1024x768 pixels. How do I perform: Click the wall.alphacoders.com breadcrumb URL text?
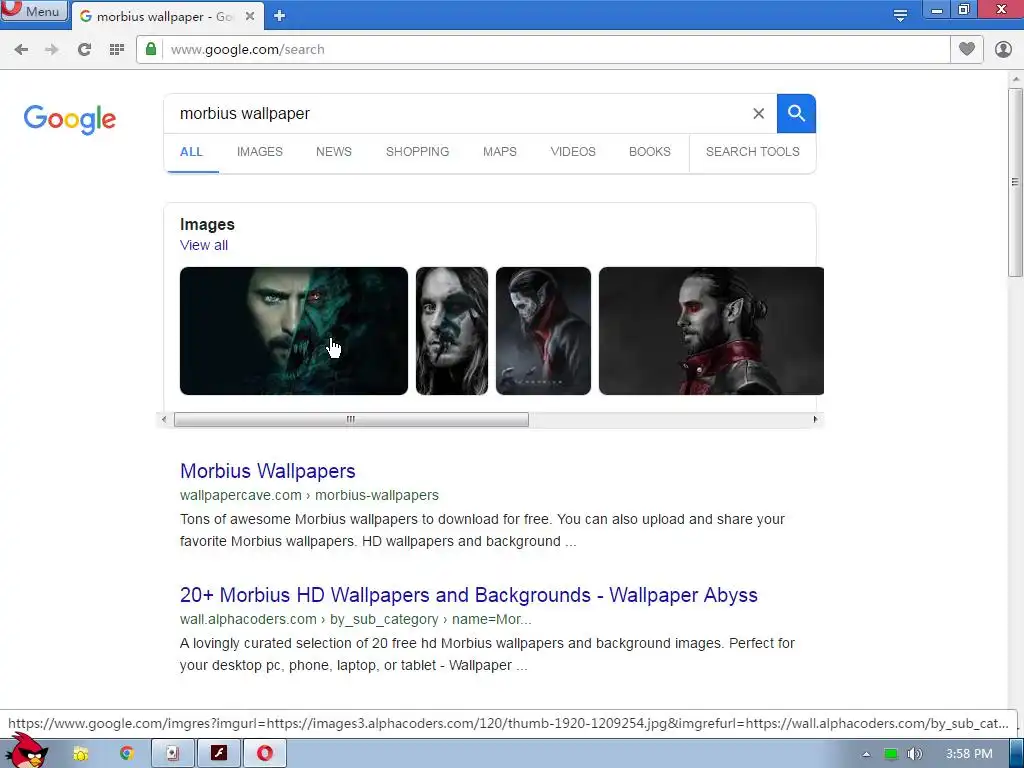pyautogui.click(x=356, y=620)
